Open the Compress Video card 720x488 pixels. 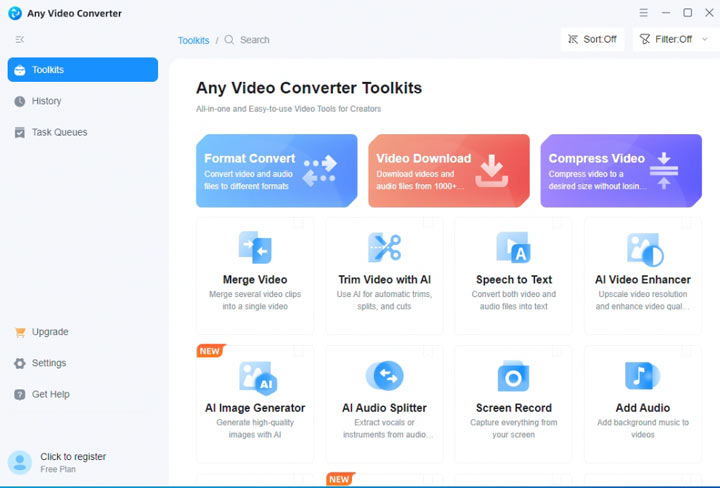(621, 171)
